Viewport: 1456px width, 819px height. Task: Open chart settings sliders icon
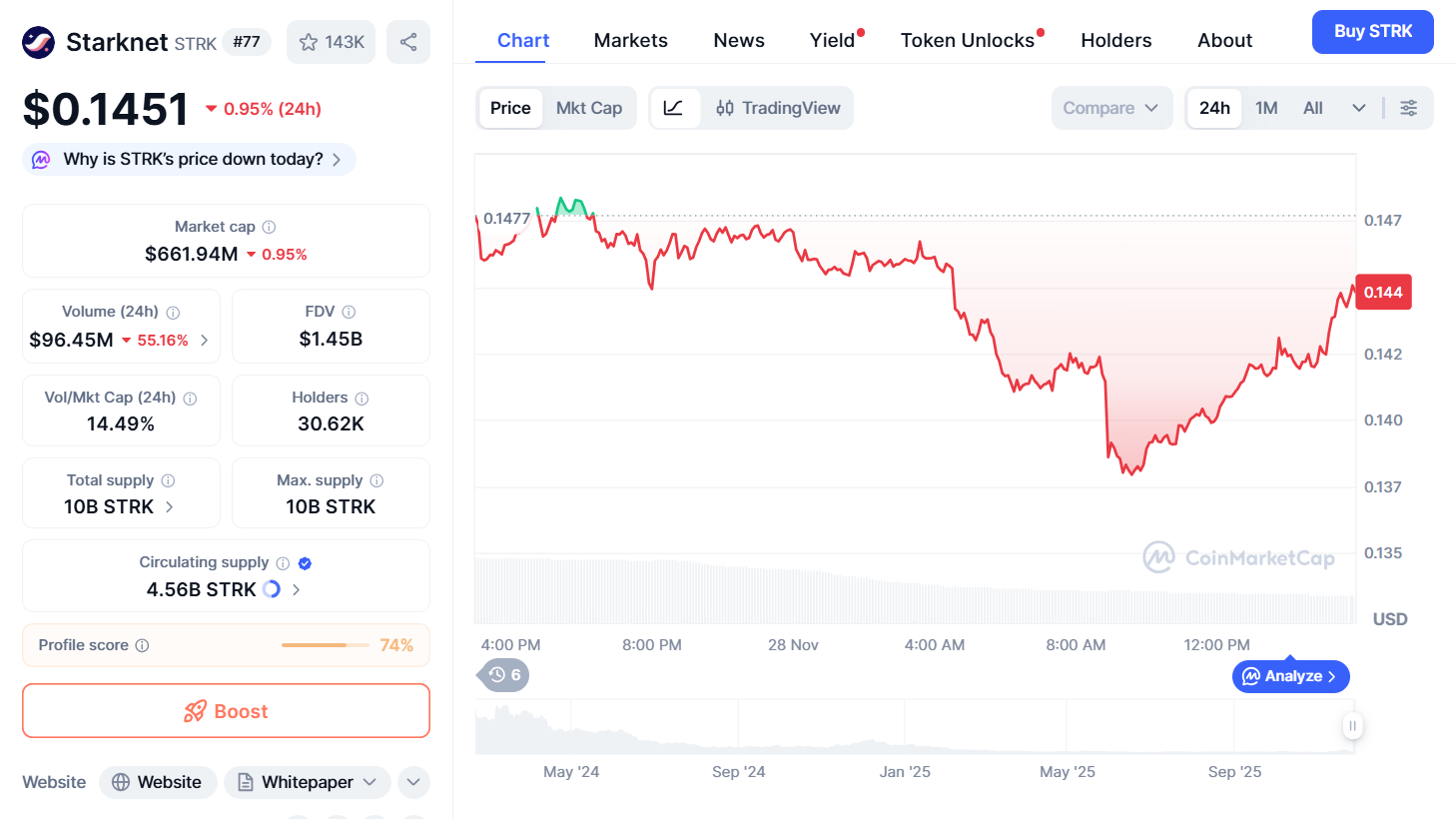(1409, 108)
